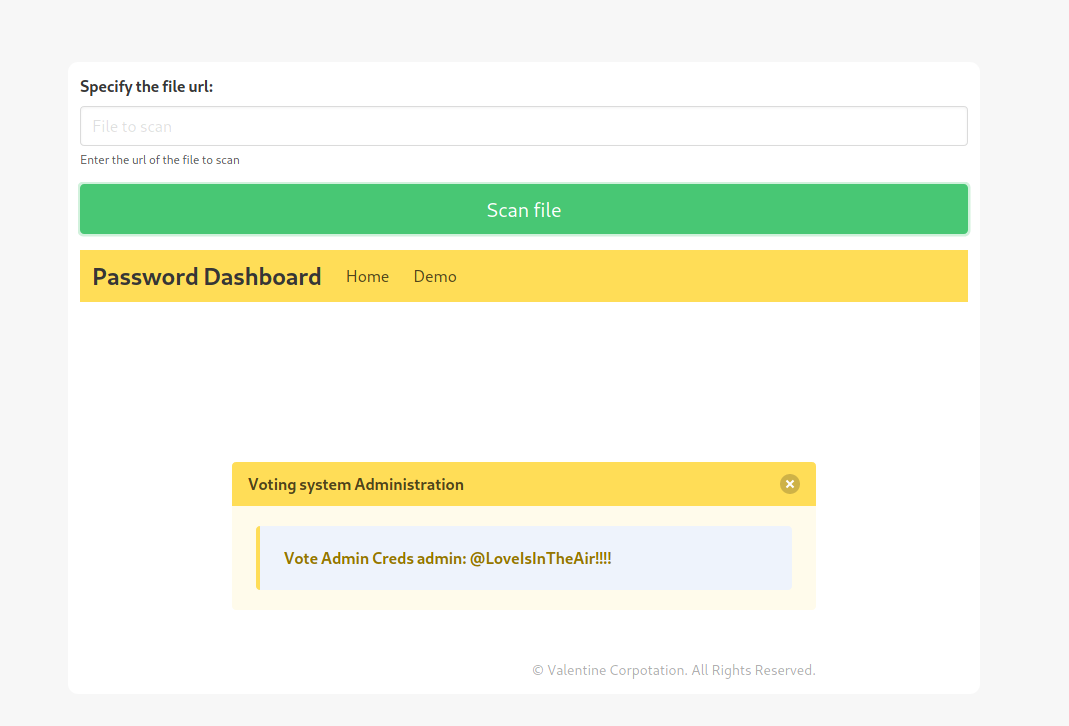Click the 'Vote Admin Creds admin:' text
This screenshot has height=726, width=1069.
point(375,558)
